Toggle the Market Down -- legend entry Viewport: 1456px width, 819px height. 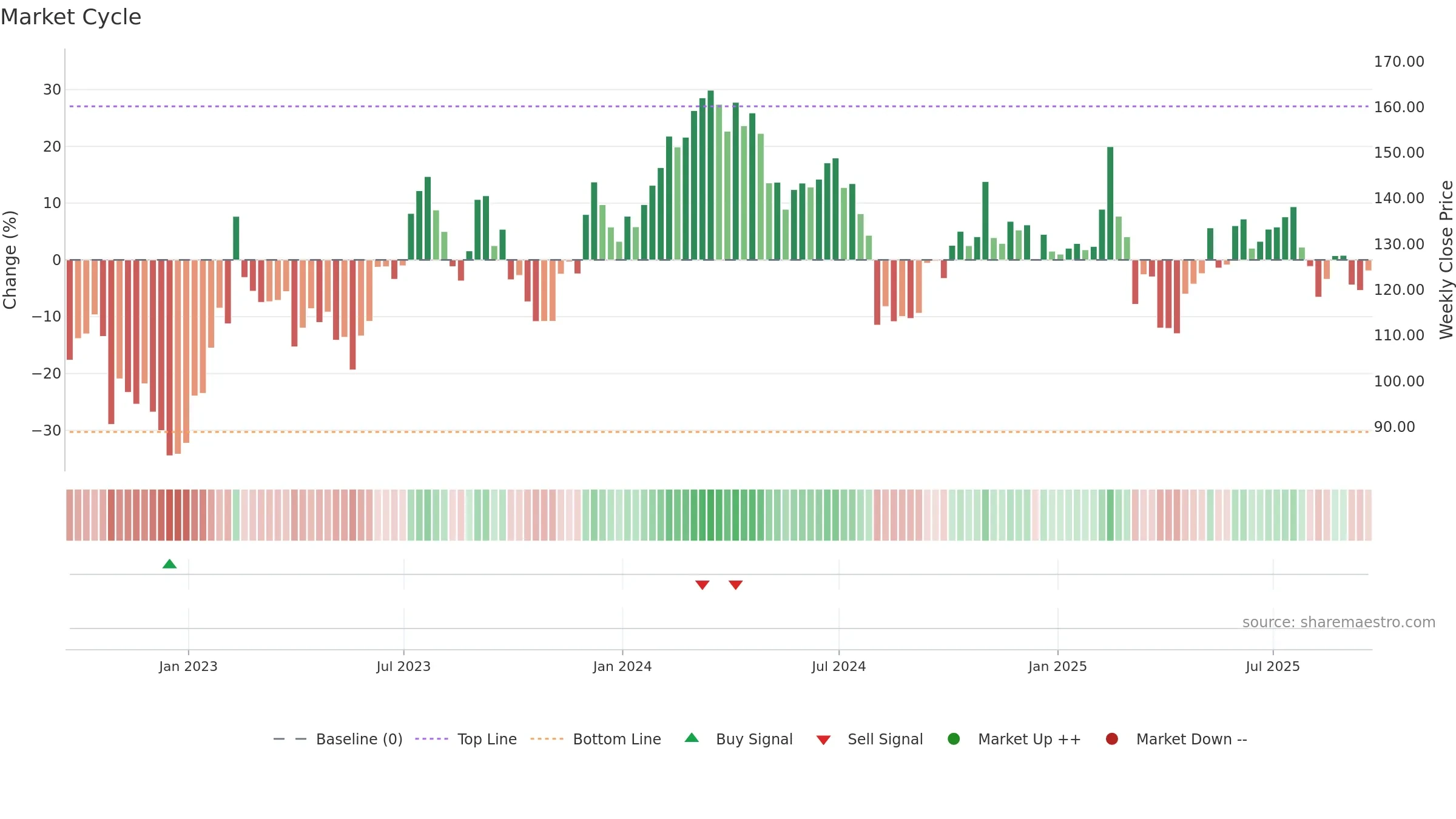1176,739
